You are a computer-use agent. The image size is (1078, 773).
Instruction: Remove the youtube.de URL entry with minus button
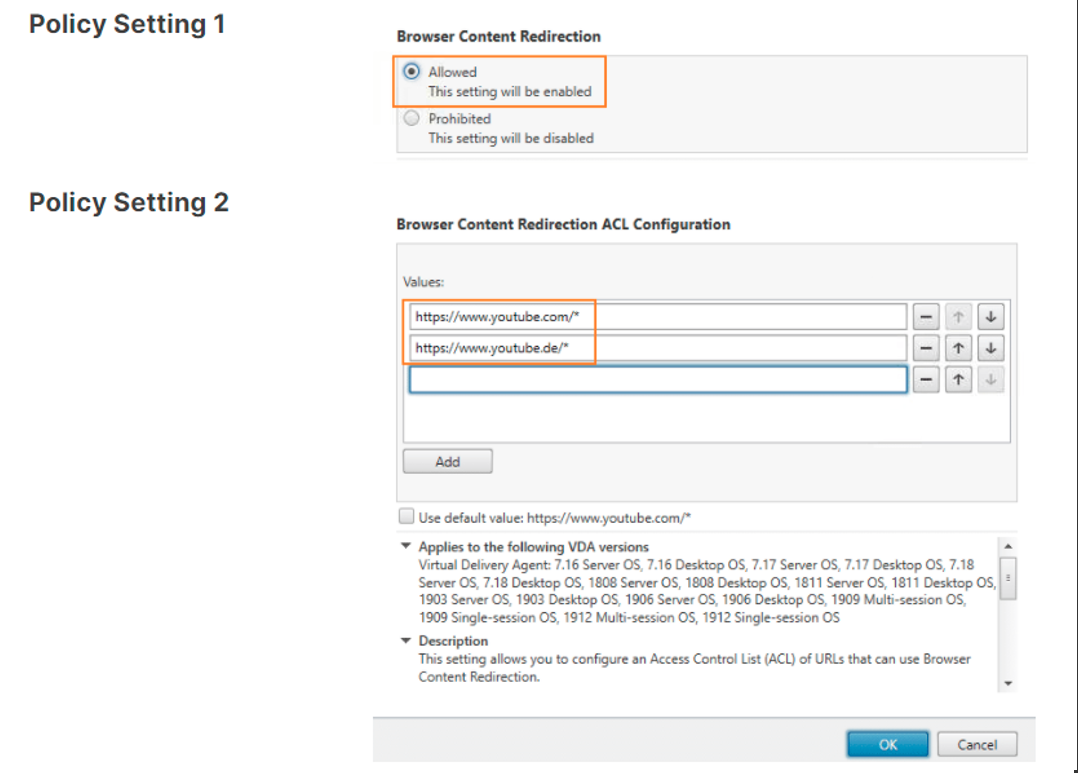coord(926,348)
